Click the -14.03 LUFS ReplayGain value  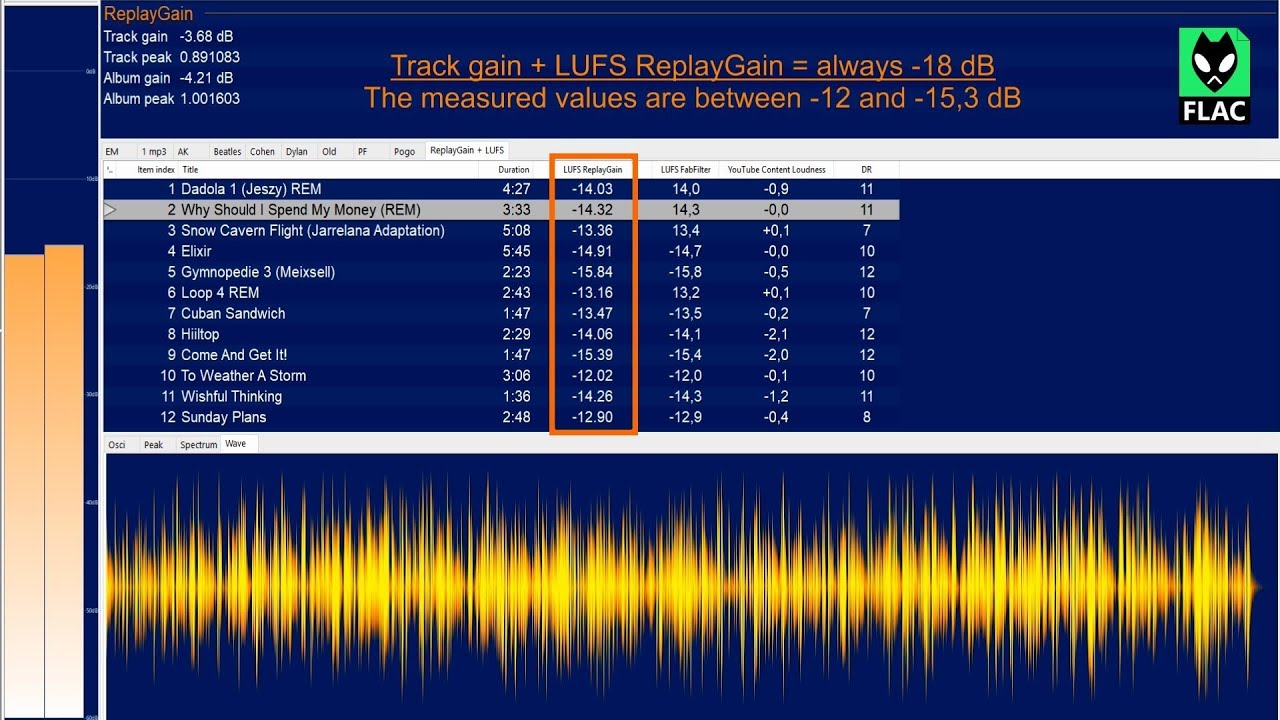click(592, 189)
